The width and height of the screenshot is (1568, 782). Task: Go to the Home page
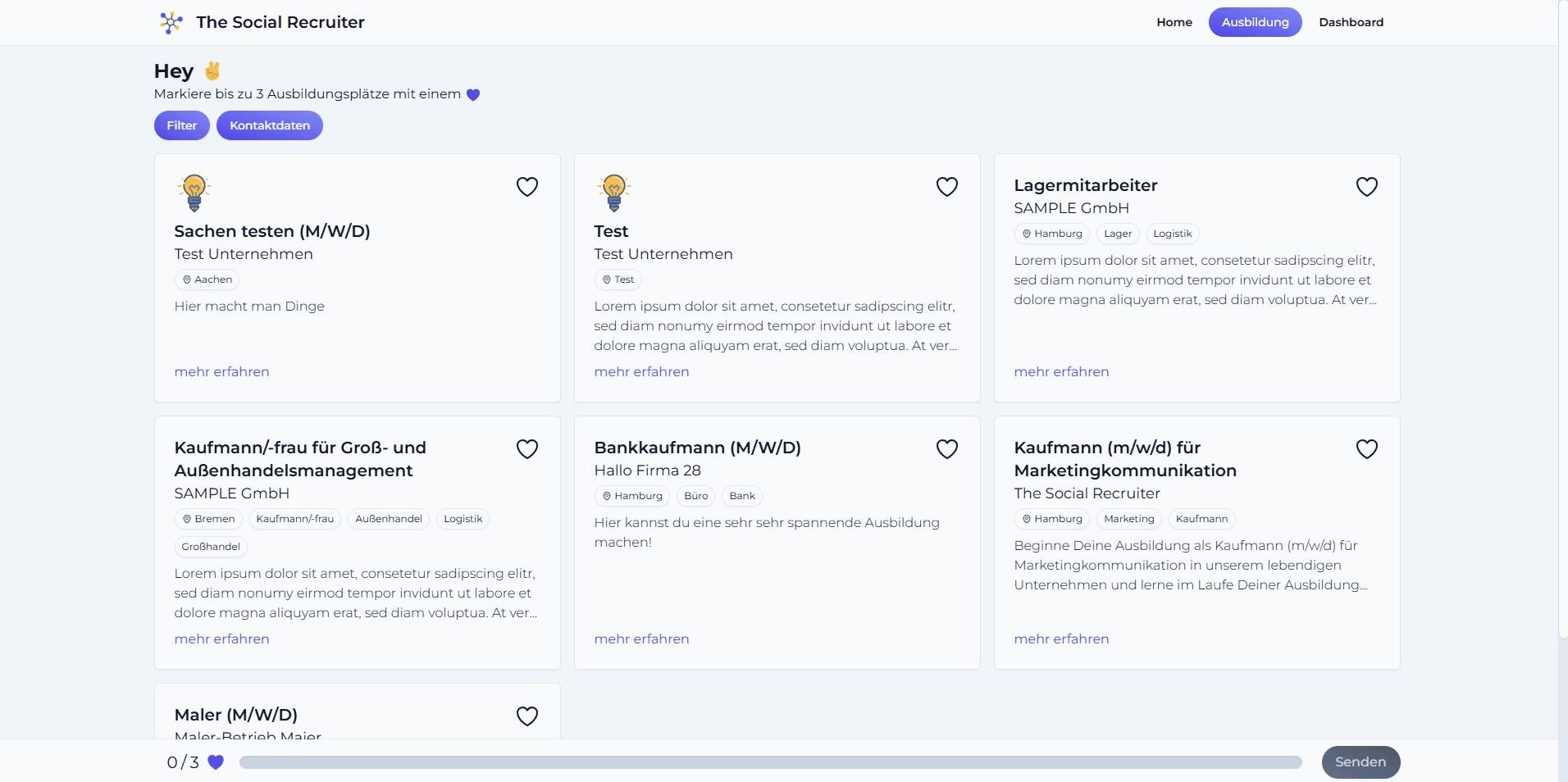tap(1174, 22)
